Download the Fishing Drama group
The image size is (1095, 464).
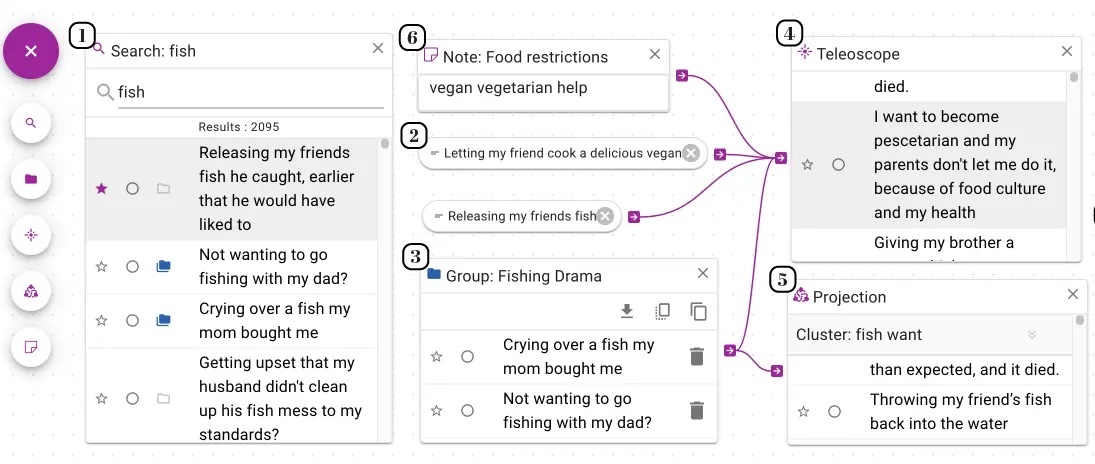[x=627, y=312]
